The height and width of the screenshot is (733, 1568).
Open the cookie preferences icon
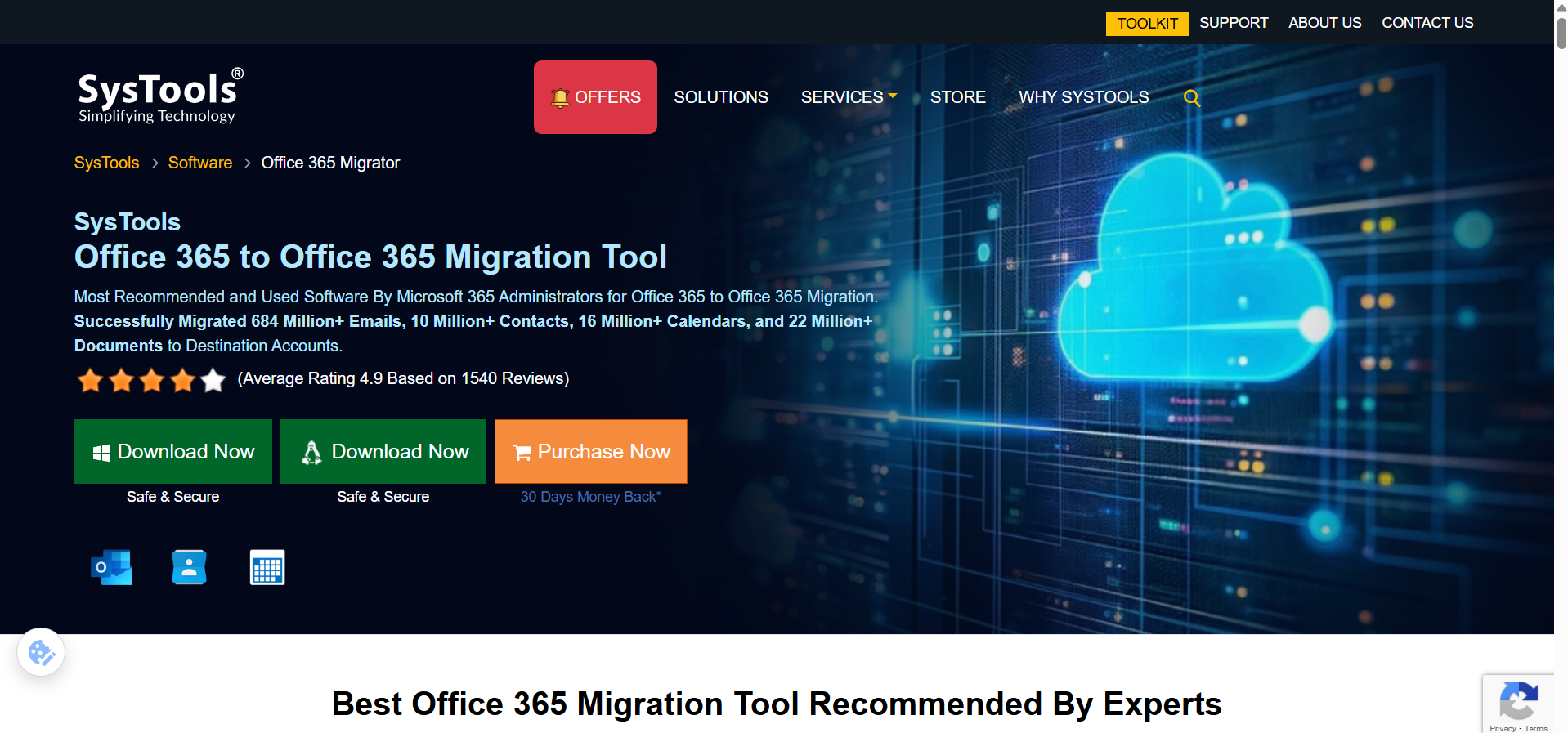coord(41,652)
